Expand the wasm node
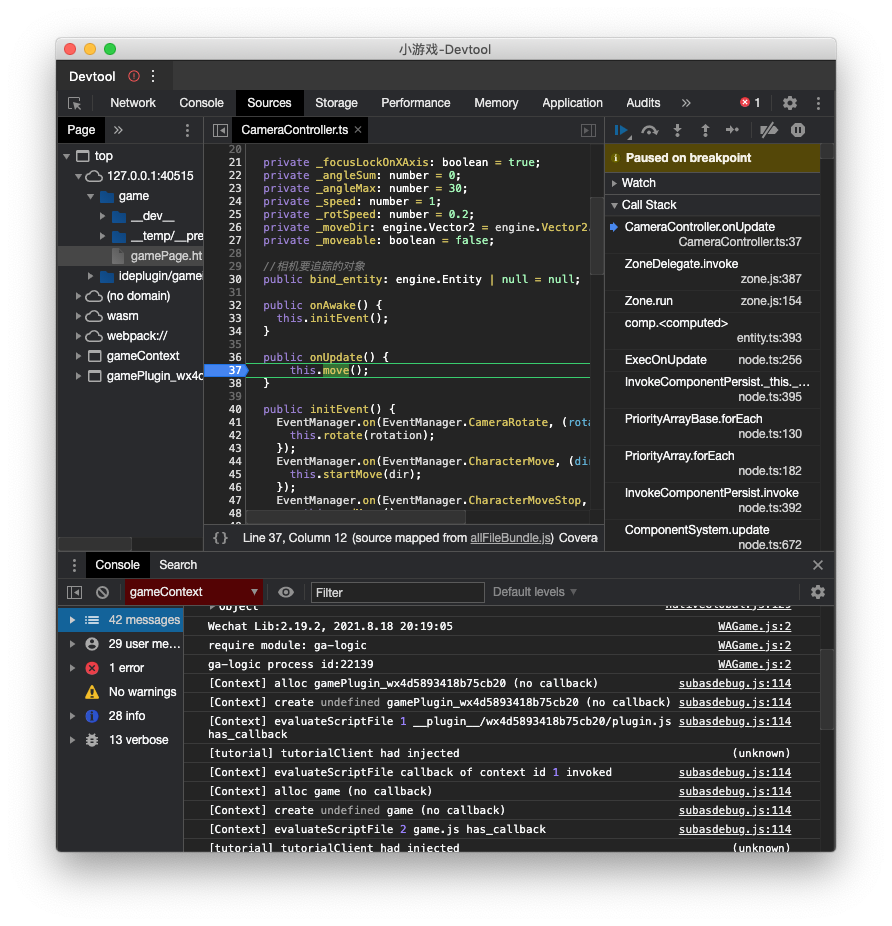Image resolution: width=892 pixels, height=926 pixels. (78, 317)
